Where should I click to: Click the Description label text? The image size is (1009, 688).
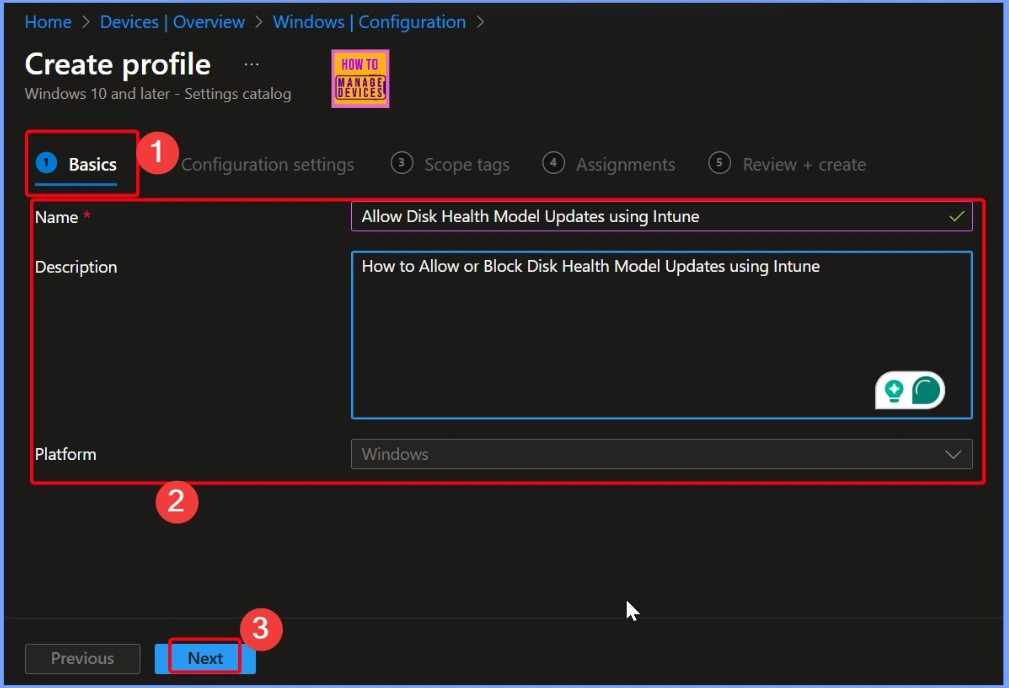(x=76, y=267)
